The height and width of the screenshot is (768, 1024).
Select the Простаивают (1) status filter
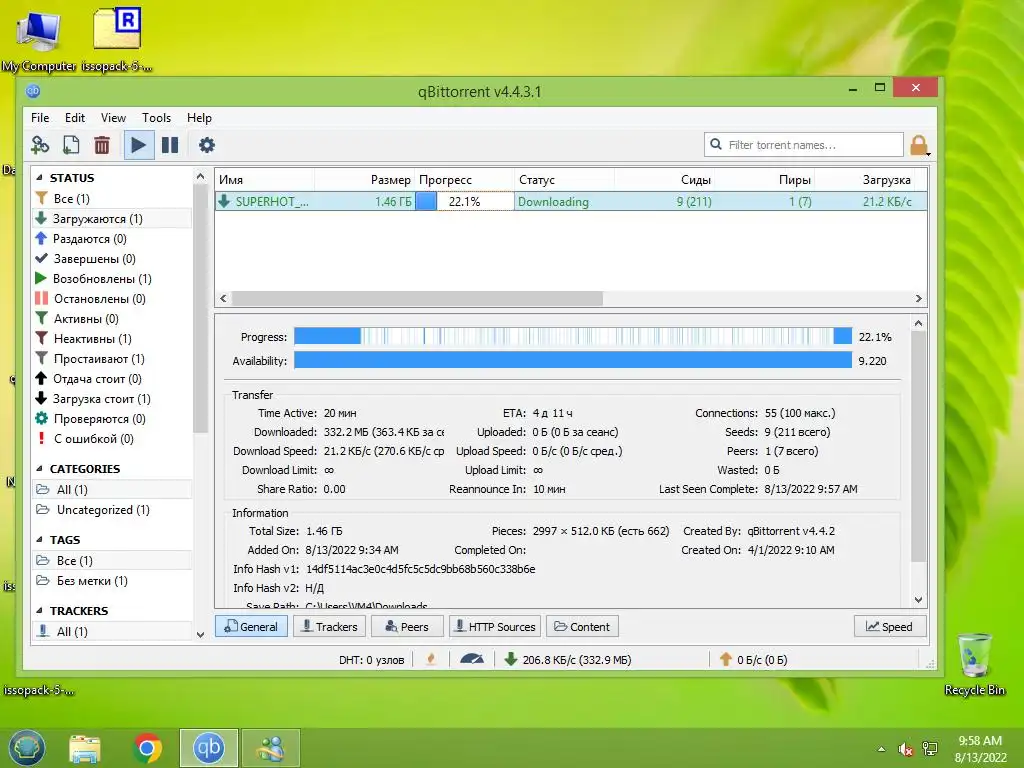112,359
